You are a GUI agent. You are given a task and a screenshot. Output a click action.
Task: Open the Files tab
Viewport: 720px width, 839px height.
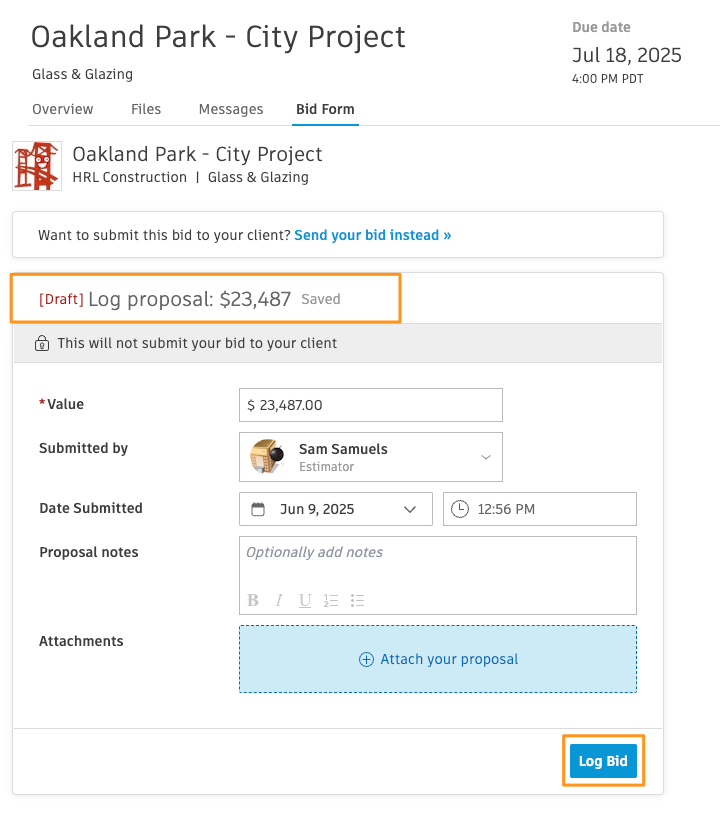pyautogui.click(x=146, y=109)
